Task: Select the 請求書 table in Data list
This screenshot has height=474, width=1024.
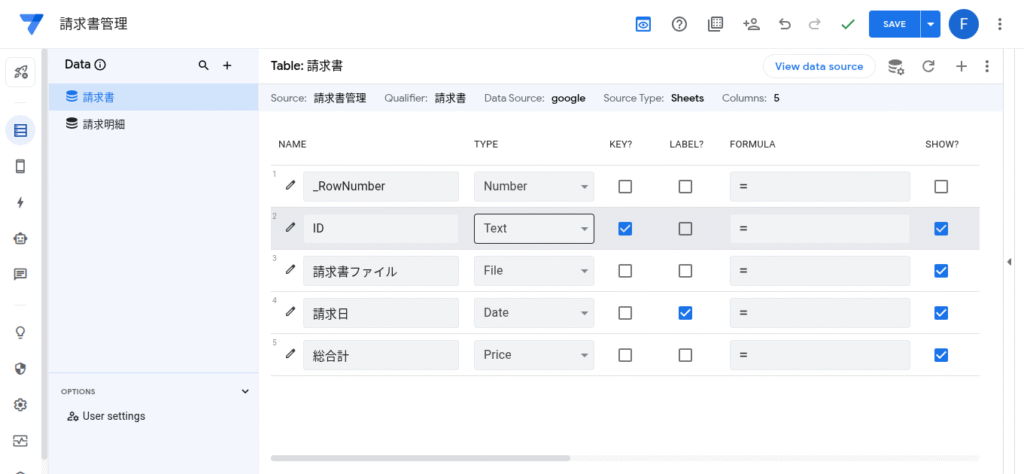Action: [97, 97]
